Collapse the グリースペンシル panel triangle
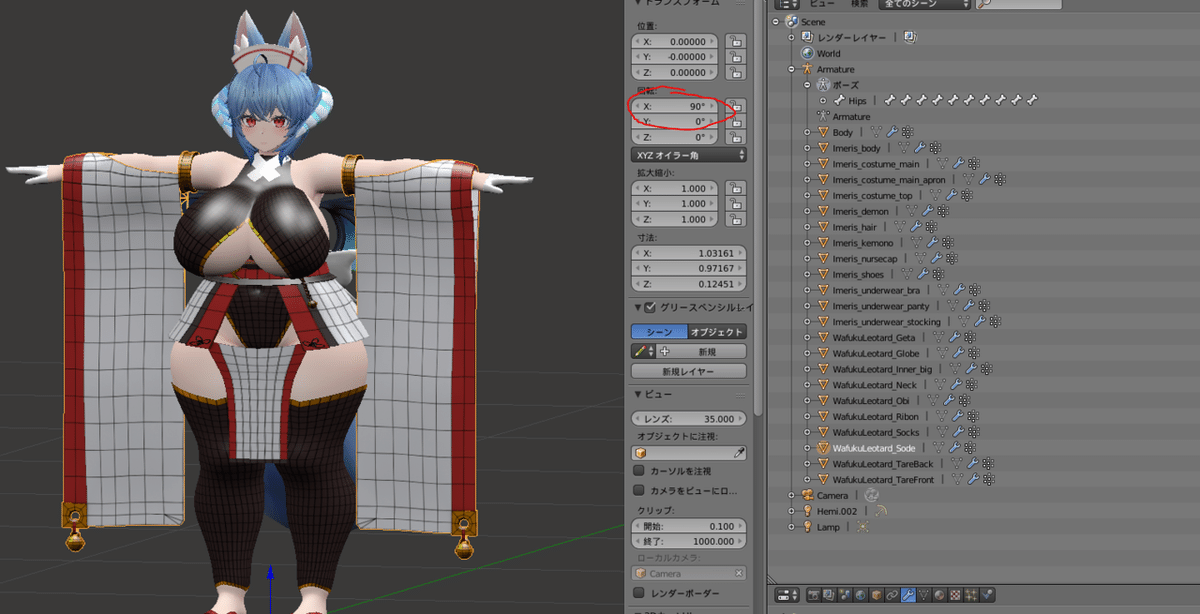Image resolution: width=1200 pixels, height=614 pixels. (638, 307)
